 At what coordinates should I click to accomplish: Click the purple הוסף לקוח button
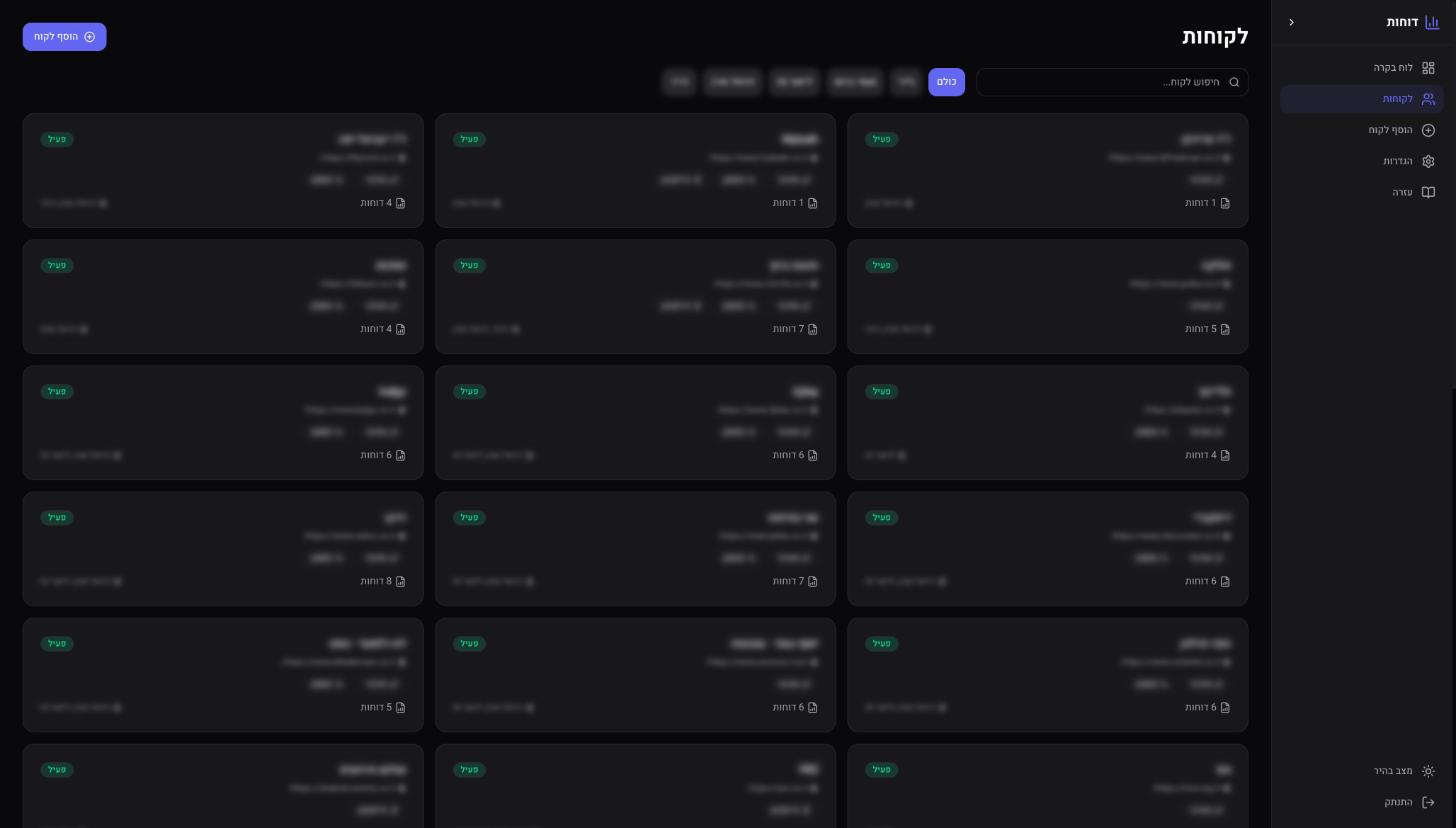pyautogui.click(x=64, y=37)
